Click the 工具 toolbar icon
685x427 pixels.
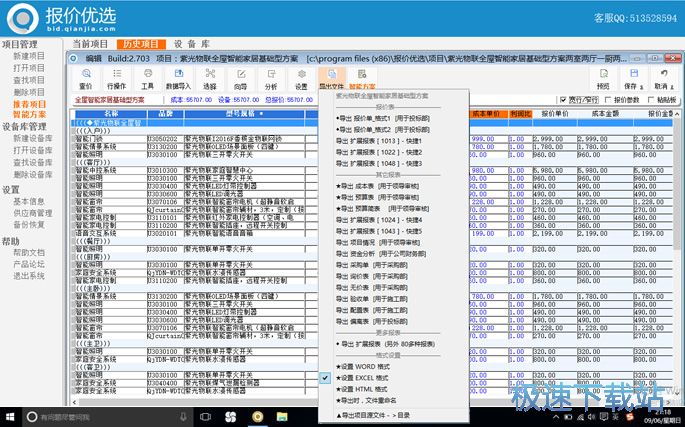(x=147, y=77)
